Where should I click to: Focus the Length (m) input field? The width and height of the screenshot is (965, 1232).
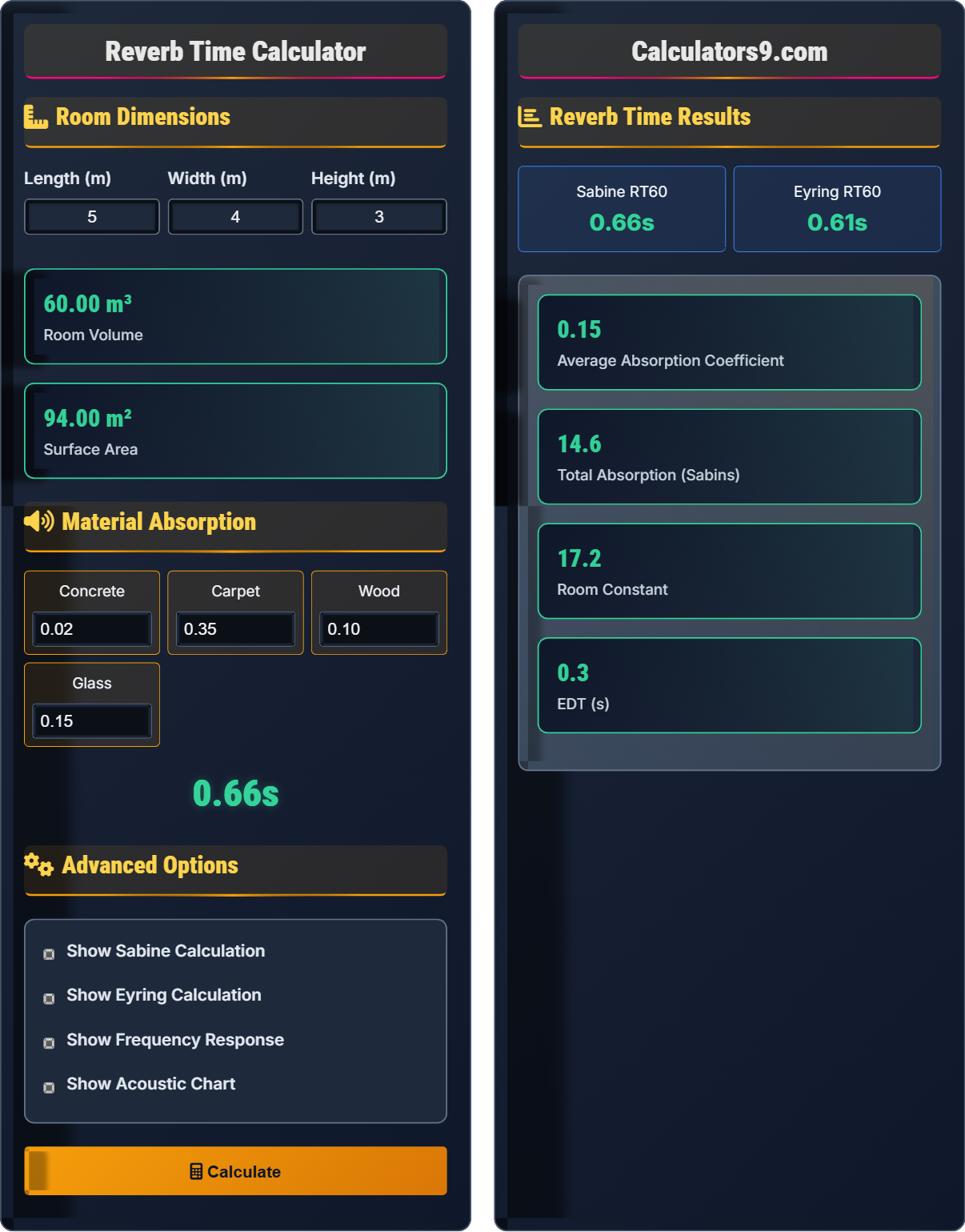(92, 217)
